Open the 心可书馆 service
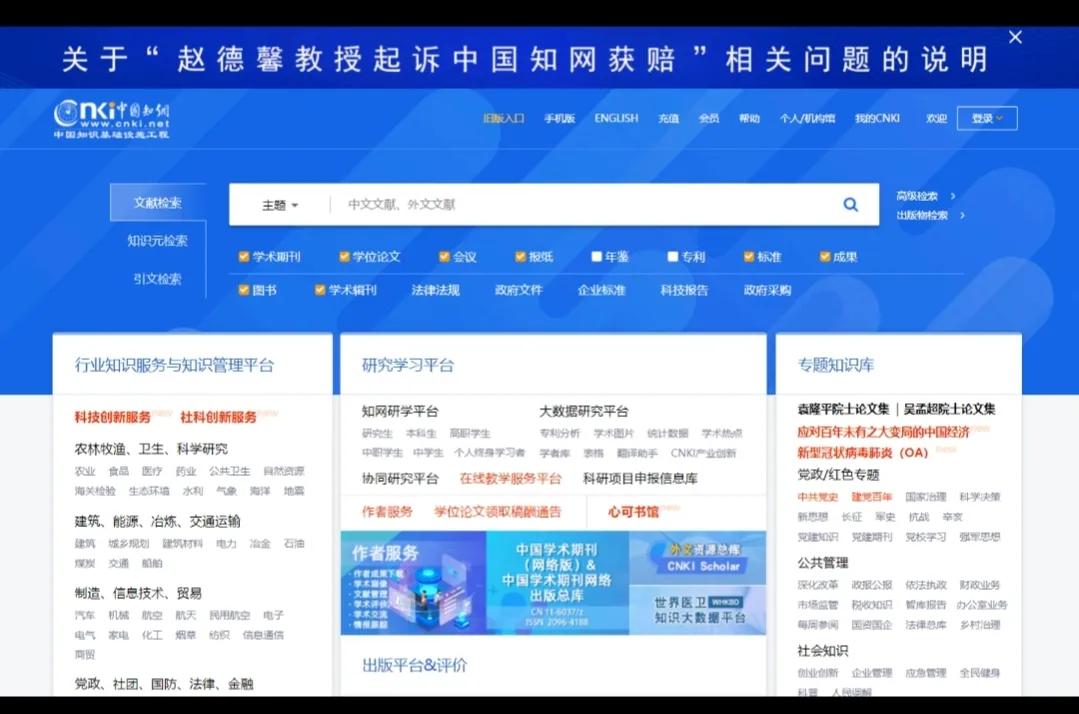1079x714 pixels. (633, 511)
